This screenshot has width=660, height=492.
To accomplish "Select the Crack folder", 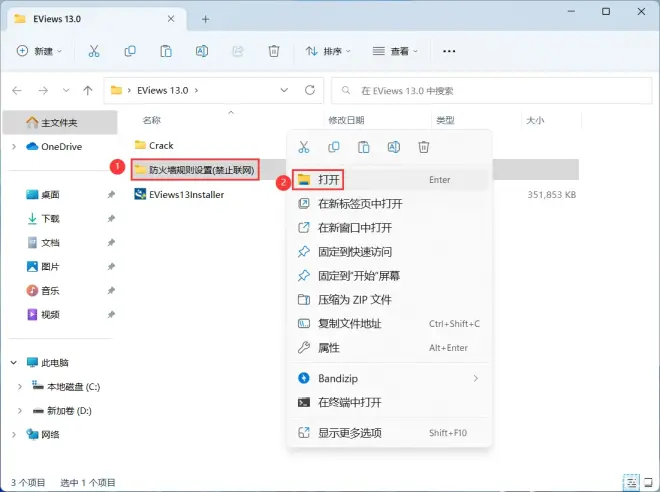I will (154, 145).
